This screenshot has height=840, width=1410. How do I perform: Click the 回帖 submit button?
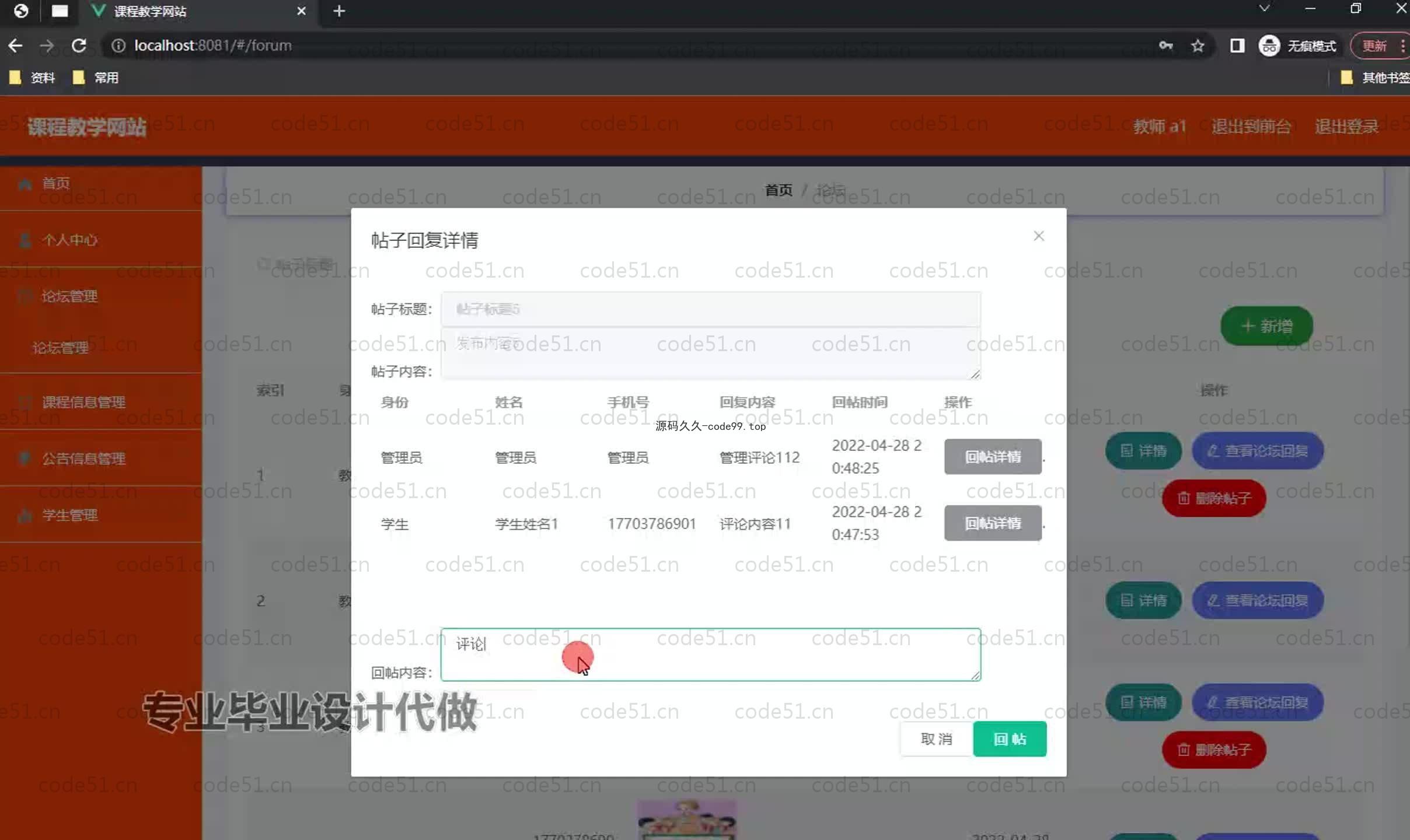(x=1010, y=738)
